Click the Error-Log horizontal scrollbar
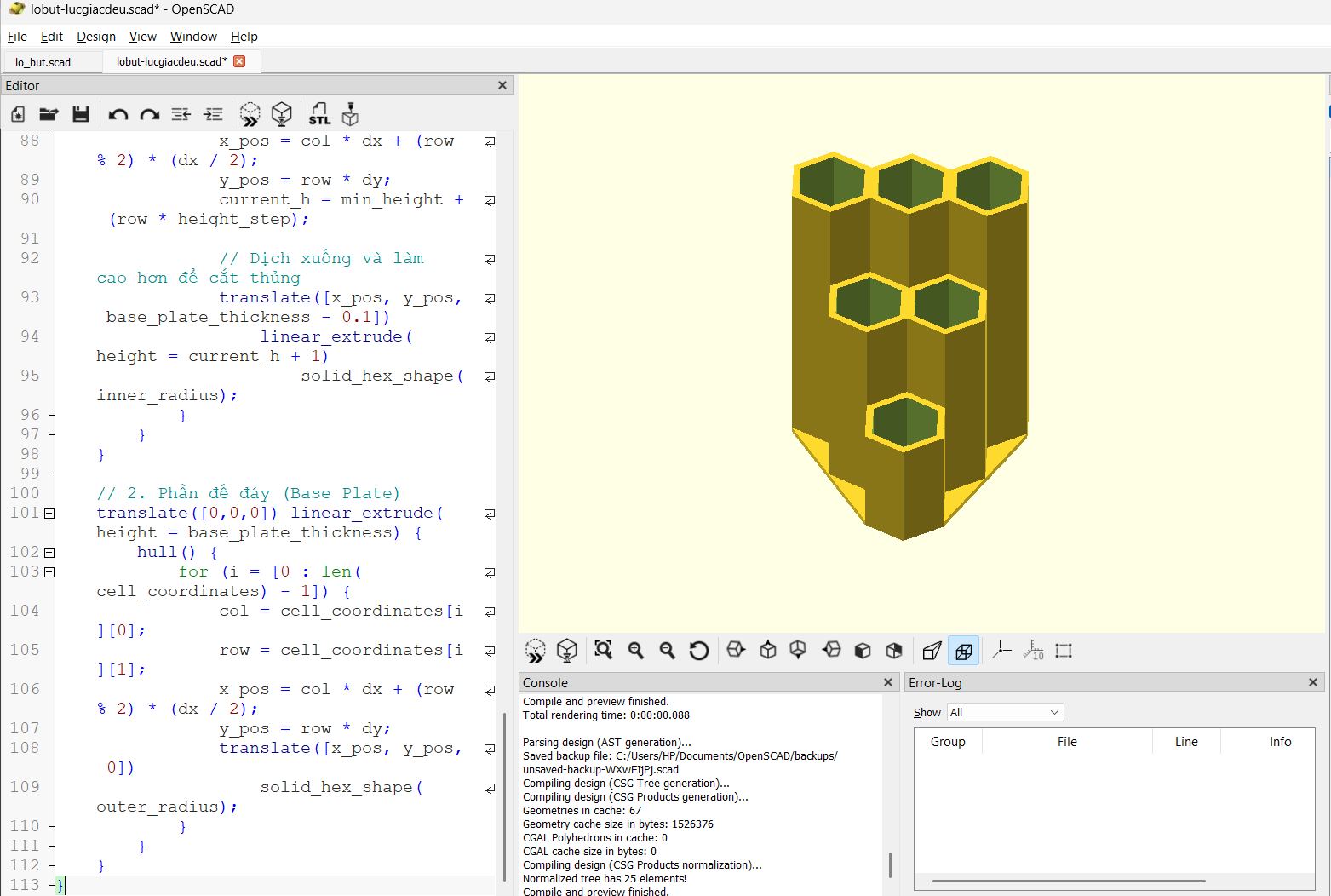This screenshot has width=1331, height=896. [1069, 881]
